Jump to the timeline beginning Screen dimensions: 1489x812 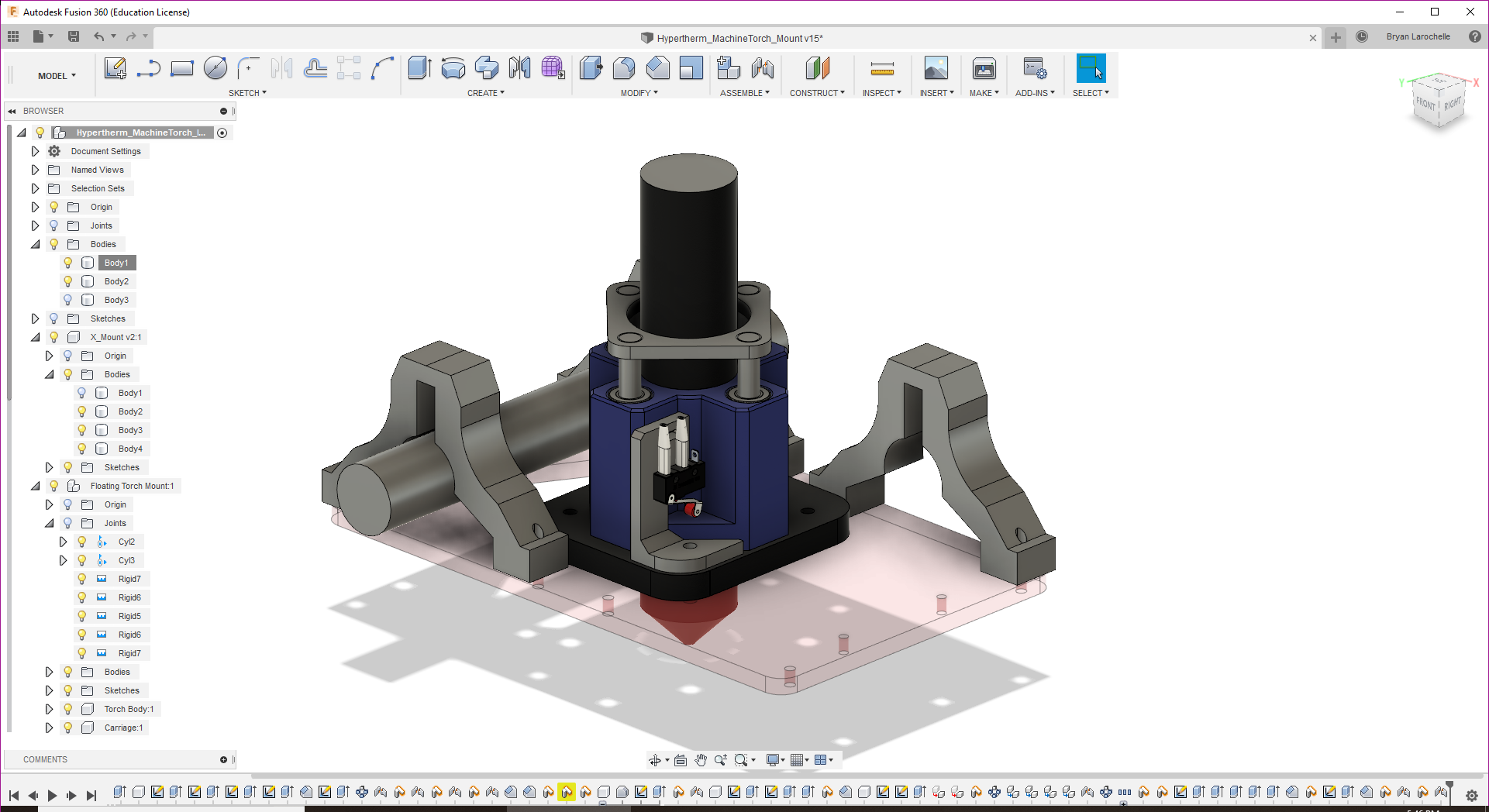pos(14,795)
